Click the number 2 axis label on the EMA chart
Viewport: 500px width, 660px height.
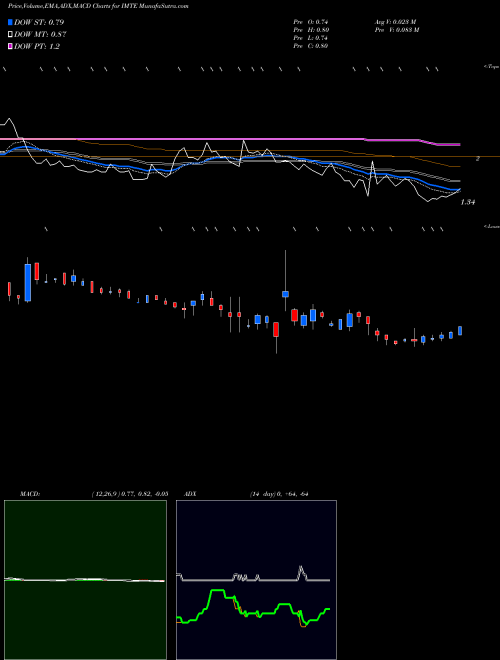pyautogui.click(x=478, y=159)
